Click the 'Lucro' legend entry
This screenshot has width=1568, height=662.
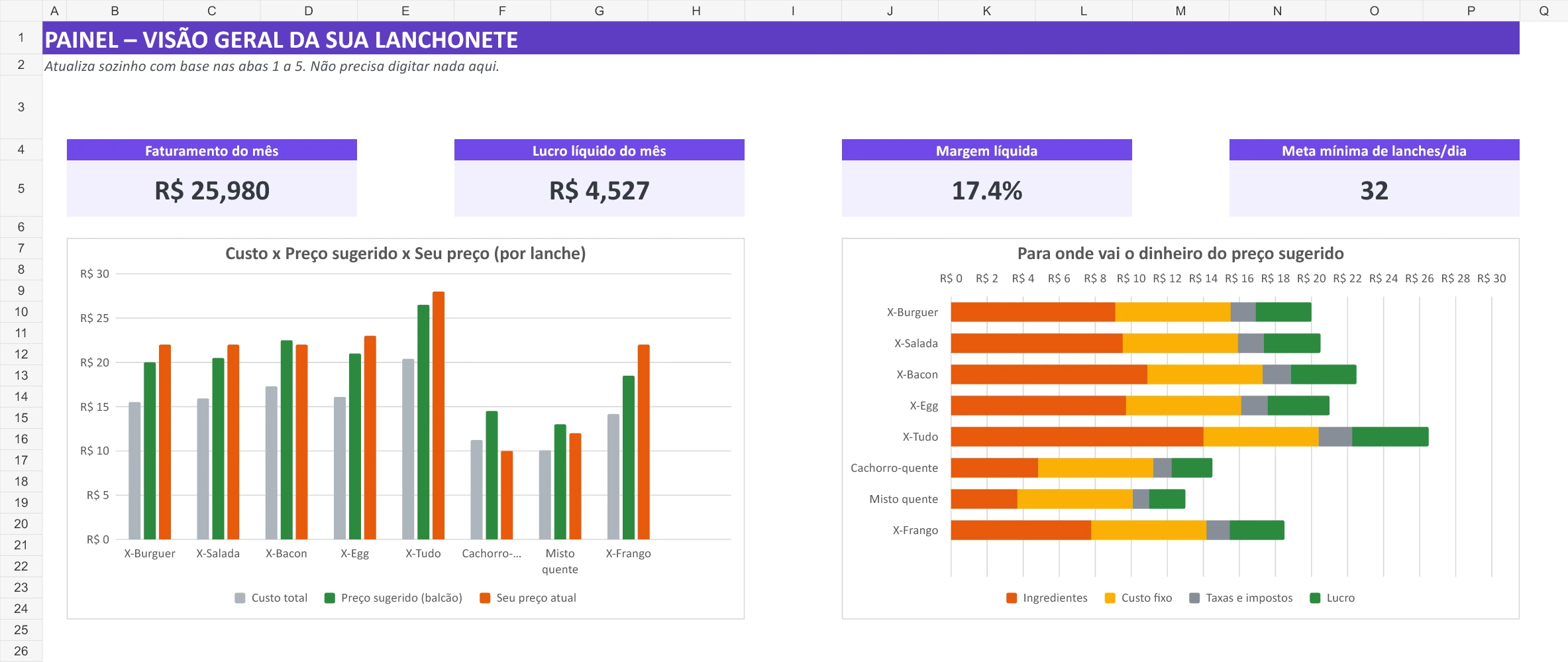coord(1332,598)
